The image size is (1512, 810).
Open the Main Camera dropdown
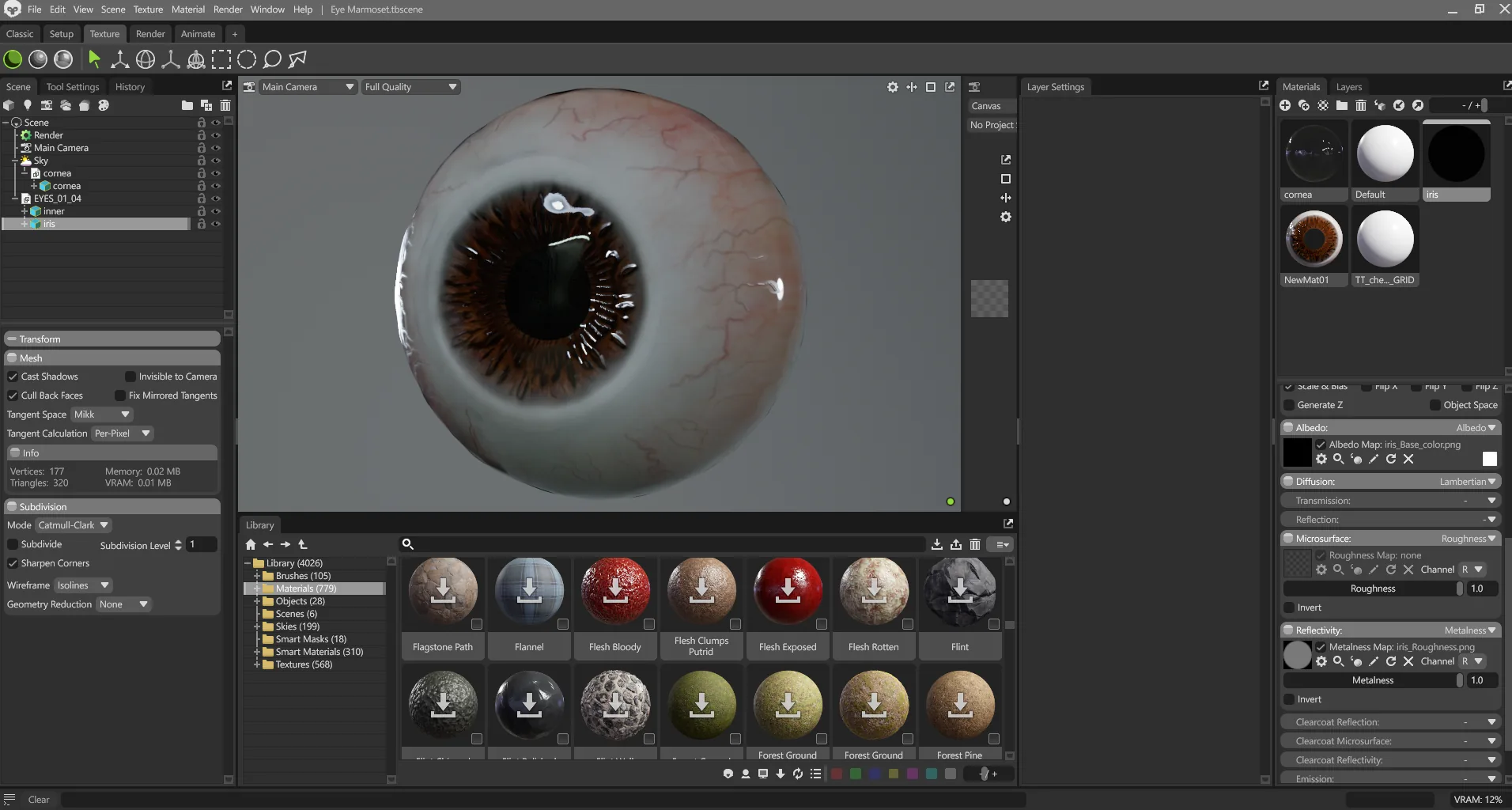point(307,87)
